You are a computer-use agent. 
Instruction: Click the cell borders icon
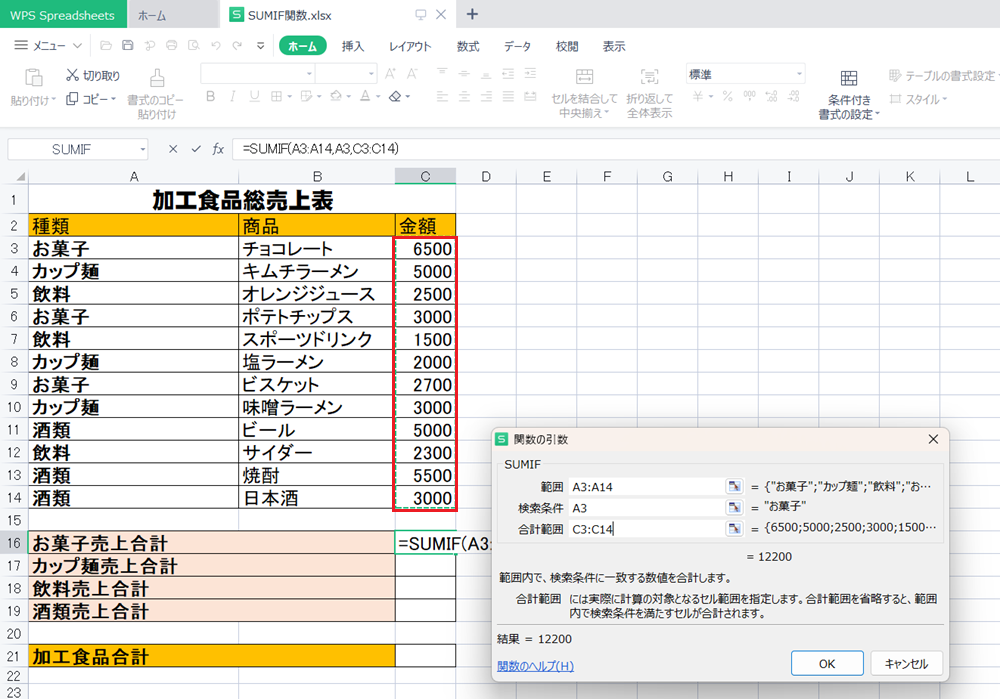(x=276, y=96)
